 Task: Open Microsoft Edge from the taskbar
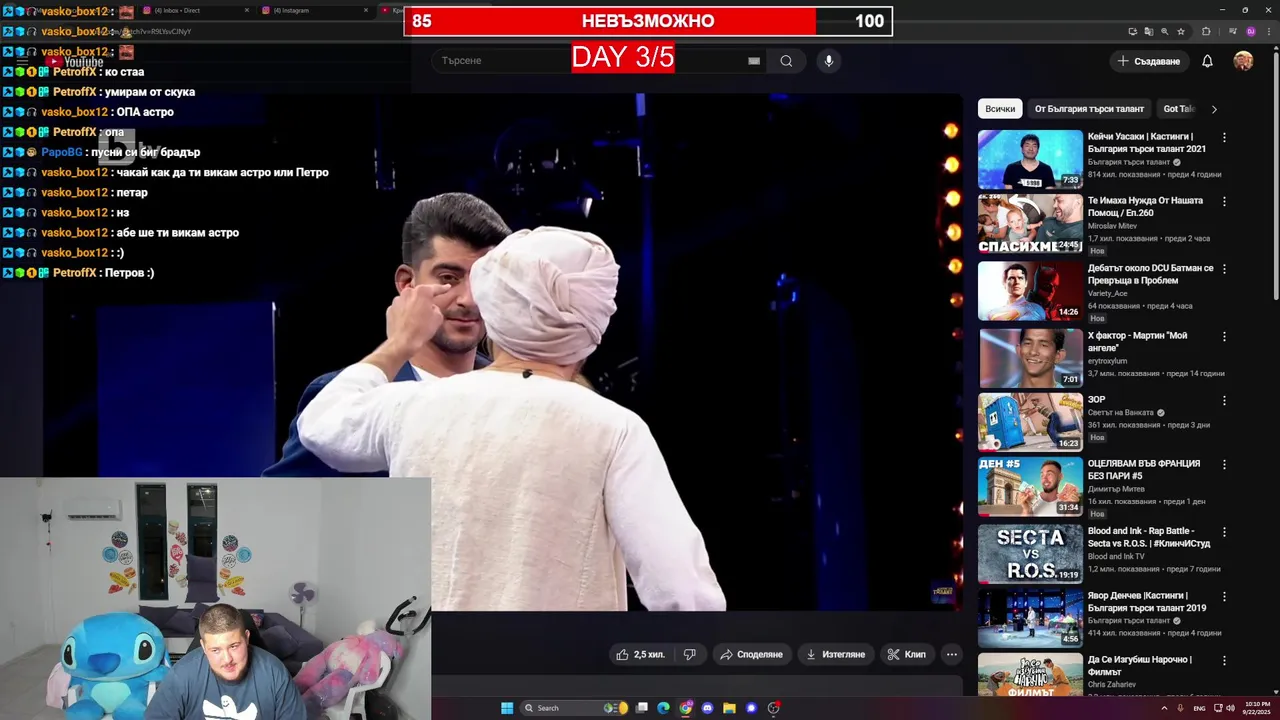pos(663,708)
